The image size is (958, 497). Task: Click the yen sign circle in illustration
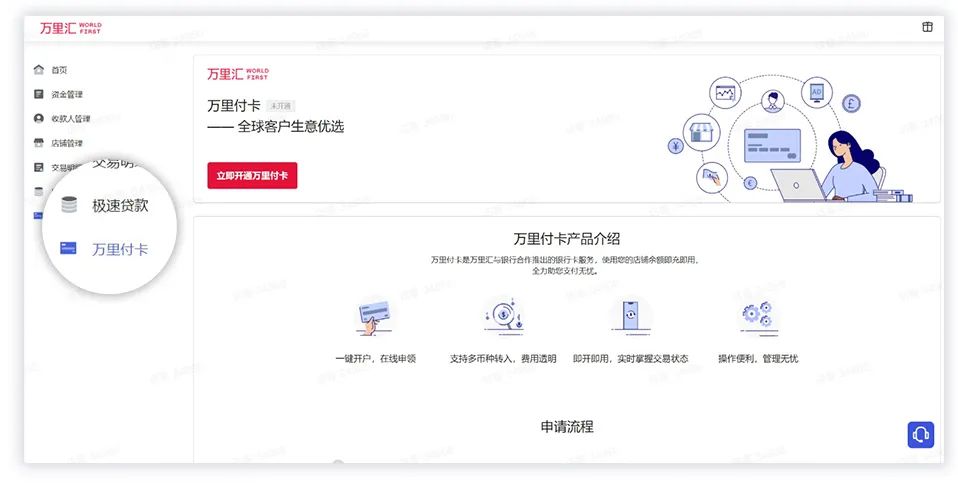tap(676, 146)
